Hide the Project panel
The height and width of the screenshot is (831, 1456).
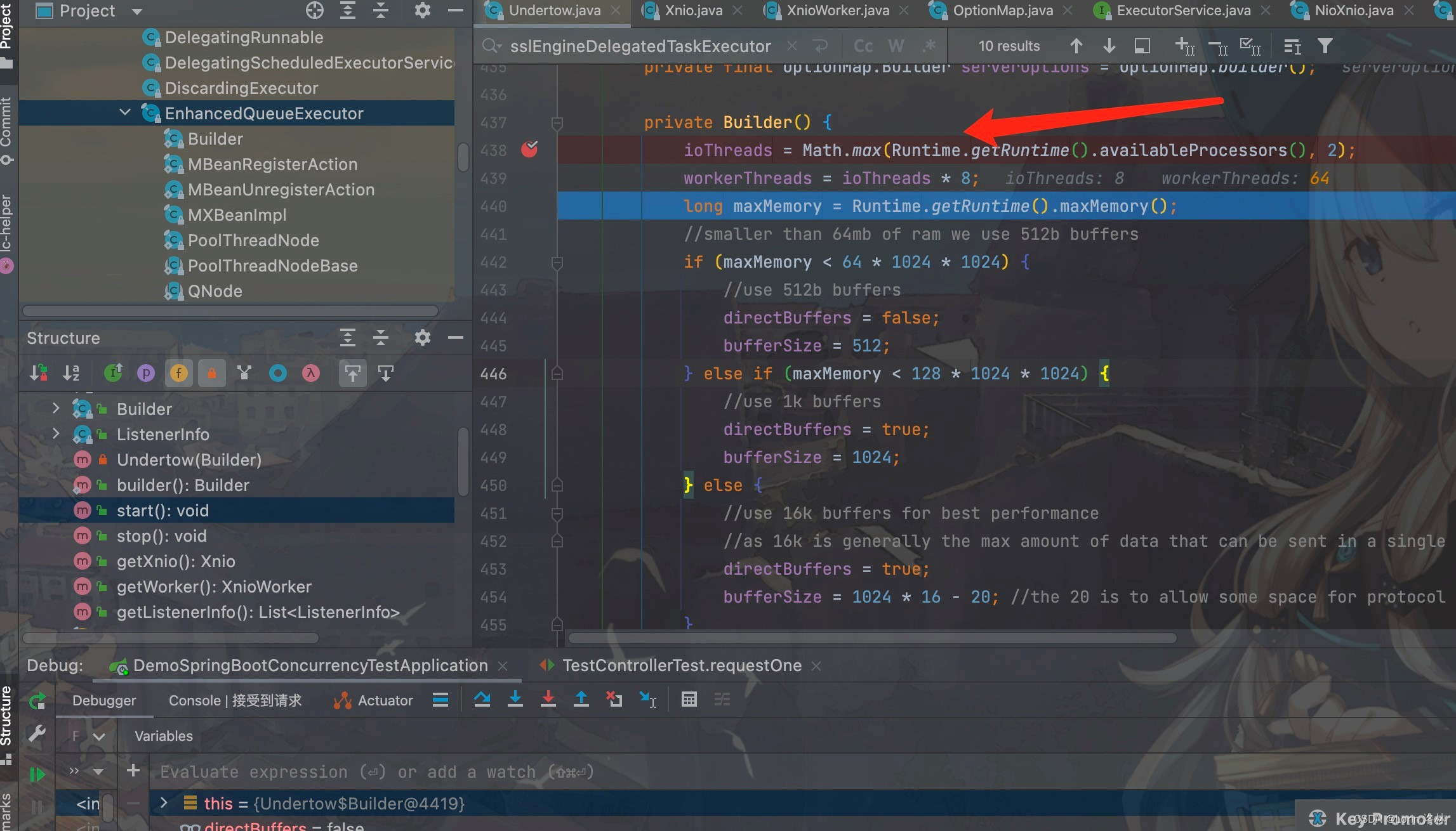tap(455, 10)
